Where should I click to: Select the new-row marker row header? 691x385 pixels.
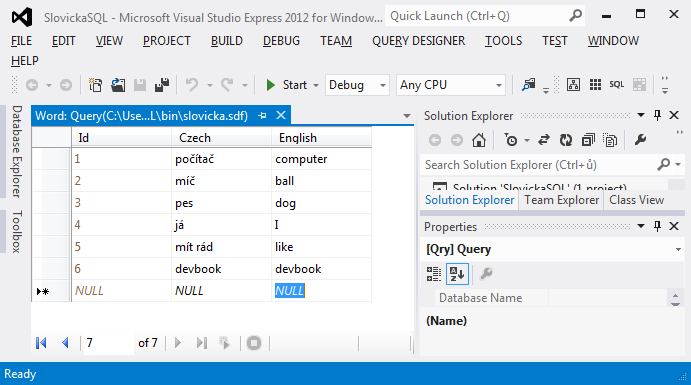pos(52,291)
